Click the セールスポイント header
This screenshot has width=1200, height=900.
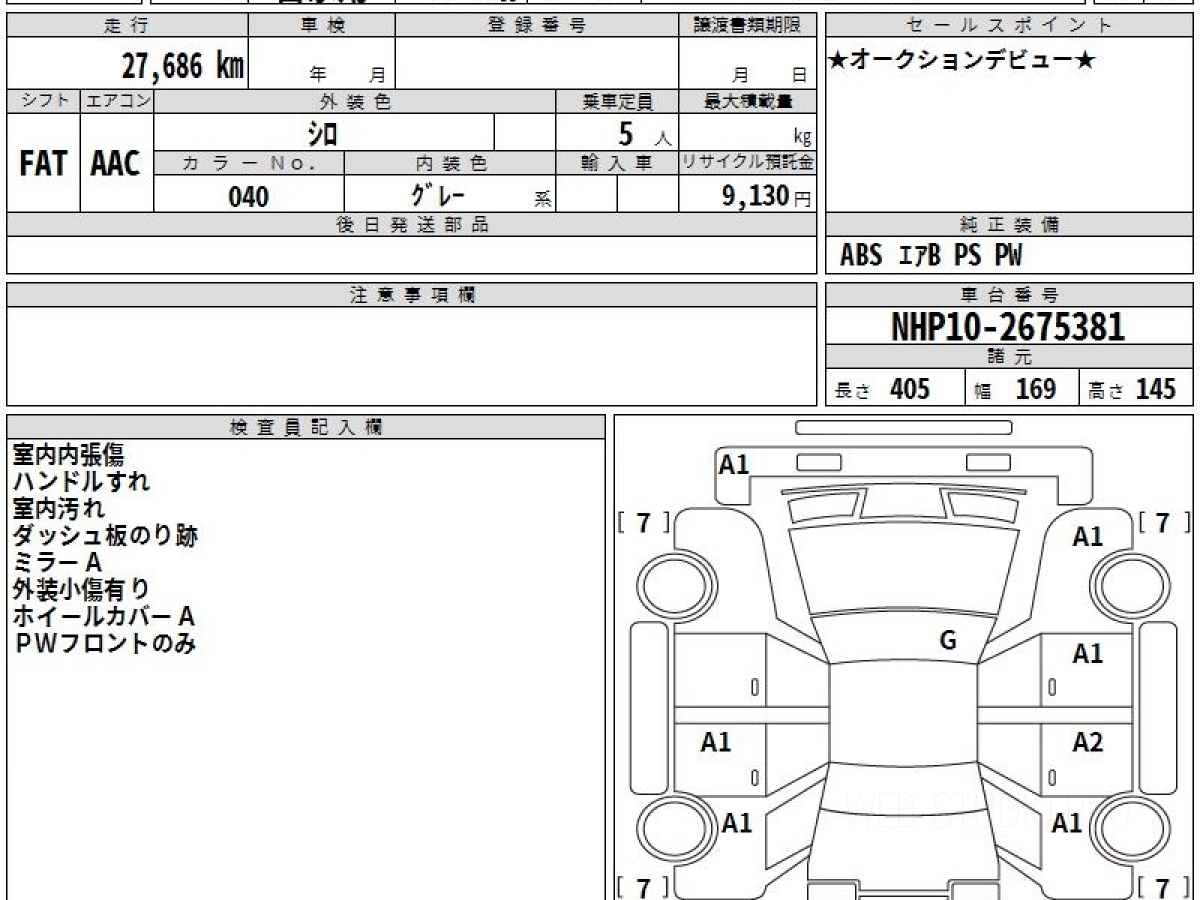point(1010,26)
